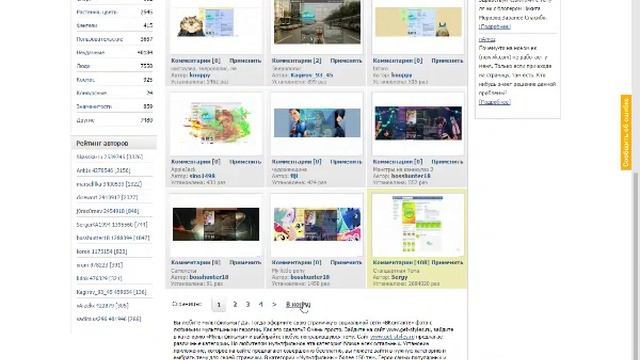640x360 pixels.
Task: Go to page 2 of themes
Action: pos(235,304)
